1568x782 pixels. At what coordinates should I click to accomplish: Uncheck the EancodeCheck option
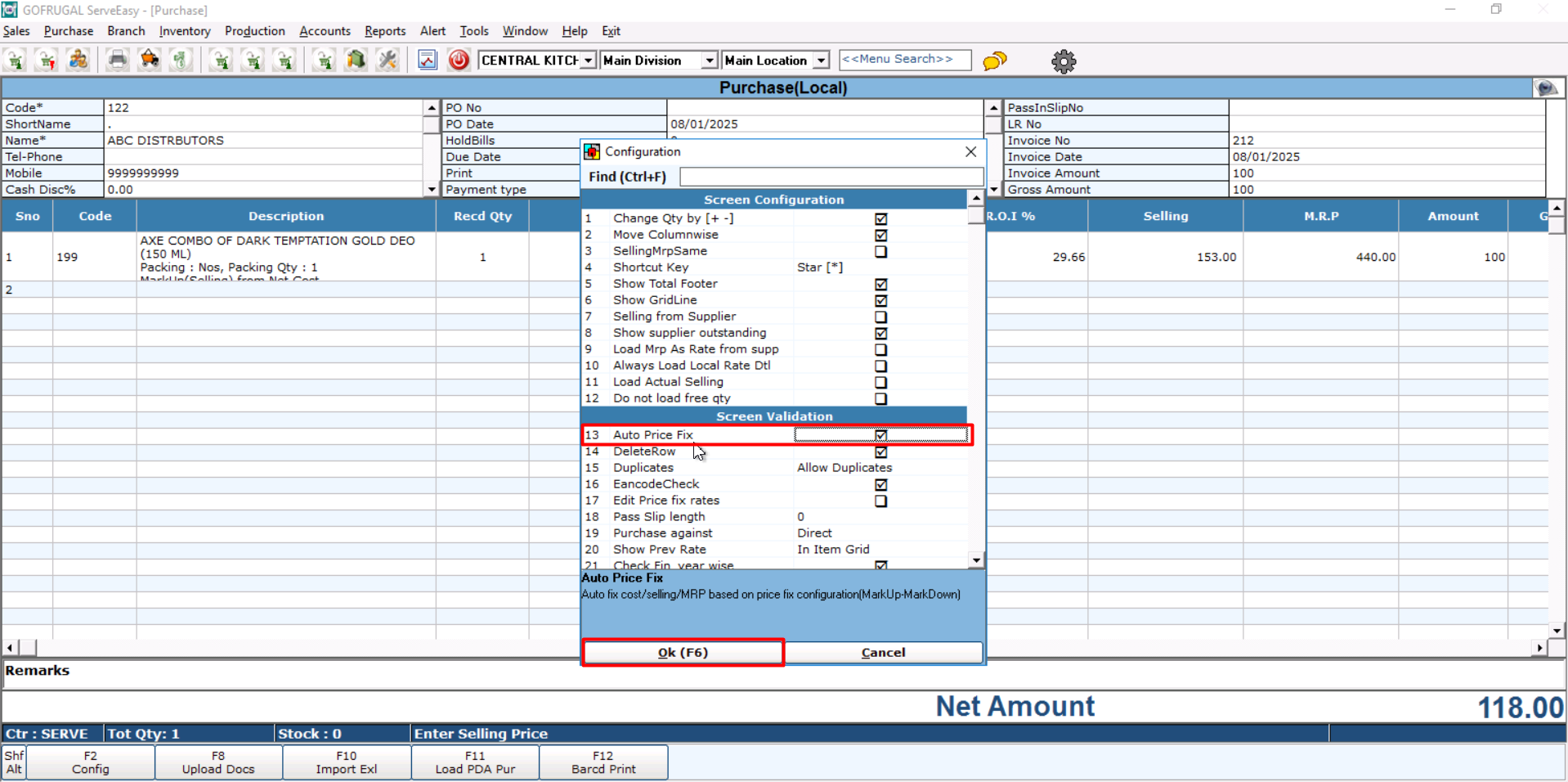point(880,484)
